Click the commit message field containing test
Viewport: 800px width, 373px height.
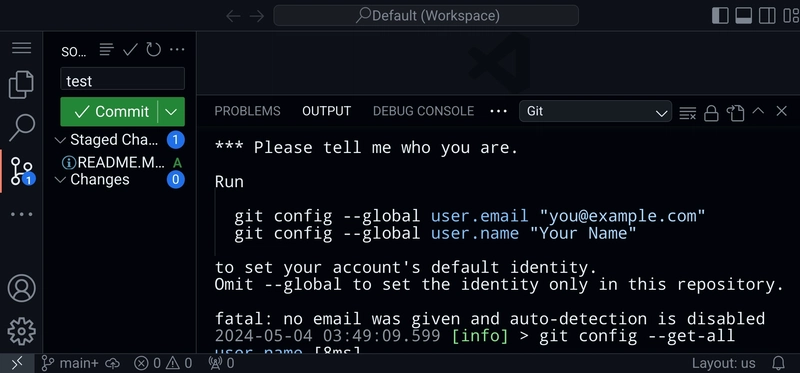pos(122,80)
